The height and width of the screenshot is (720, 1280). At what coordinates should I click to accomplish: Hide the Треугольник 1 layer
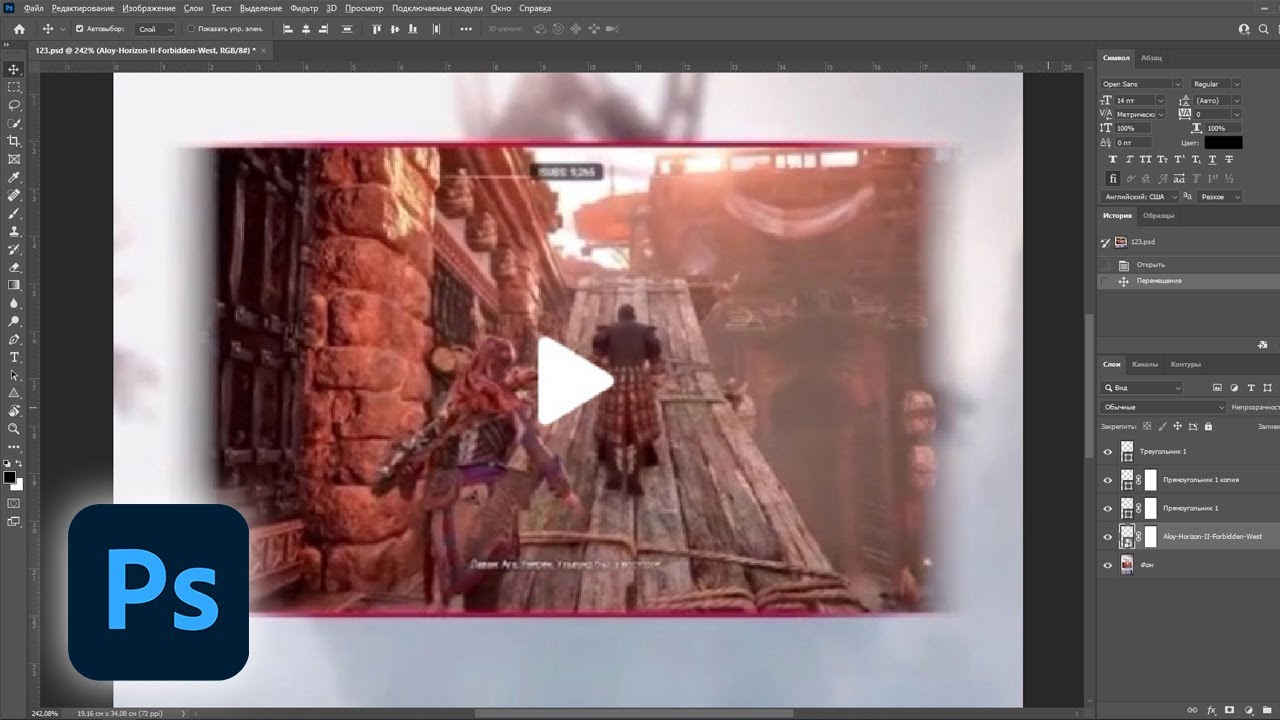point(1107,452)
